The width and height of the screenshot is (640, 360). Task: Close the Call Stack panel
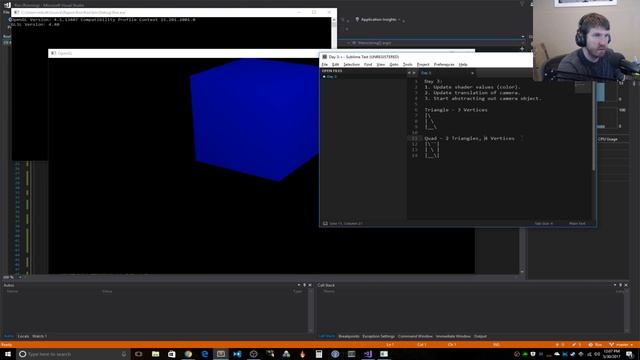(626, 285)
